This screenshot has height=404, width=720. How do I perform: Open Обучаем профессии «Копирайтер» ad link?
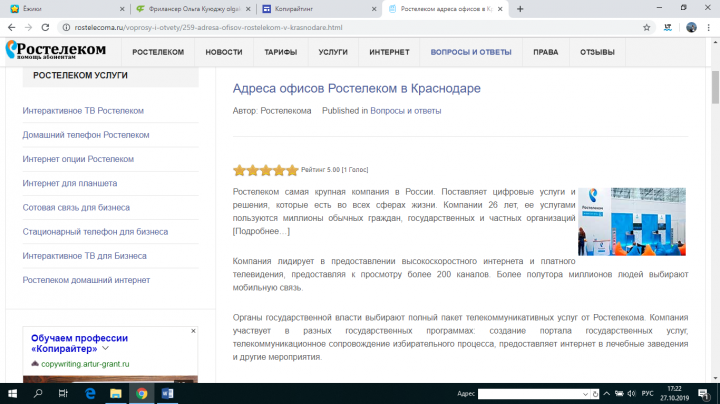[x=79, y=343]
